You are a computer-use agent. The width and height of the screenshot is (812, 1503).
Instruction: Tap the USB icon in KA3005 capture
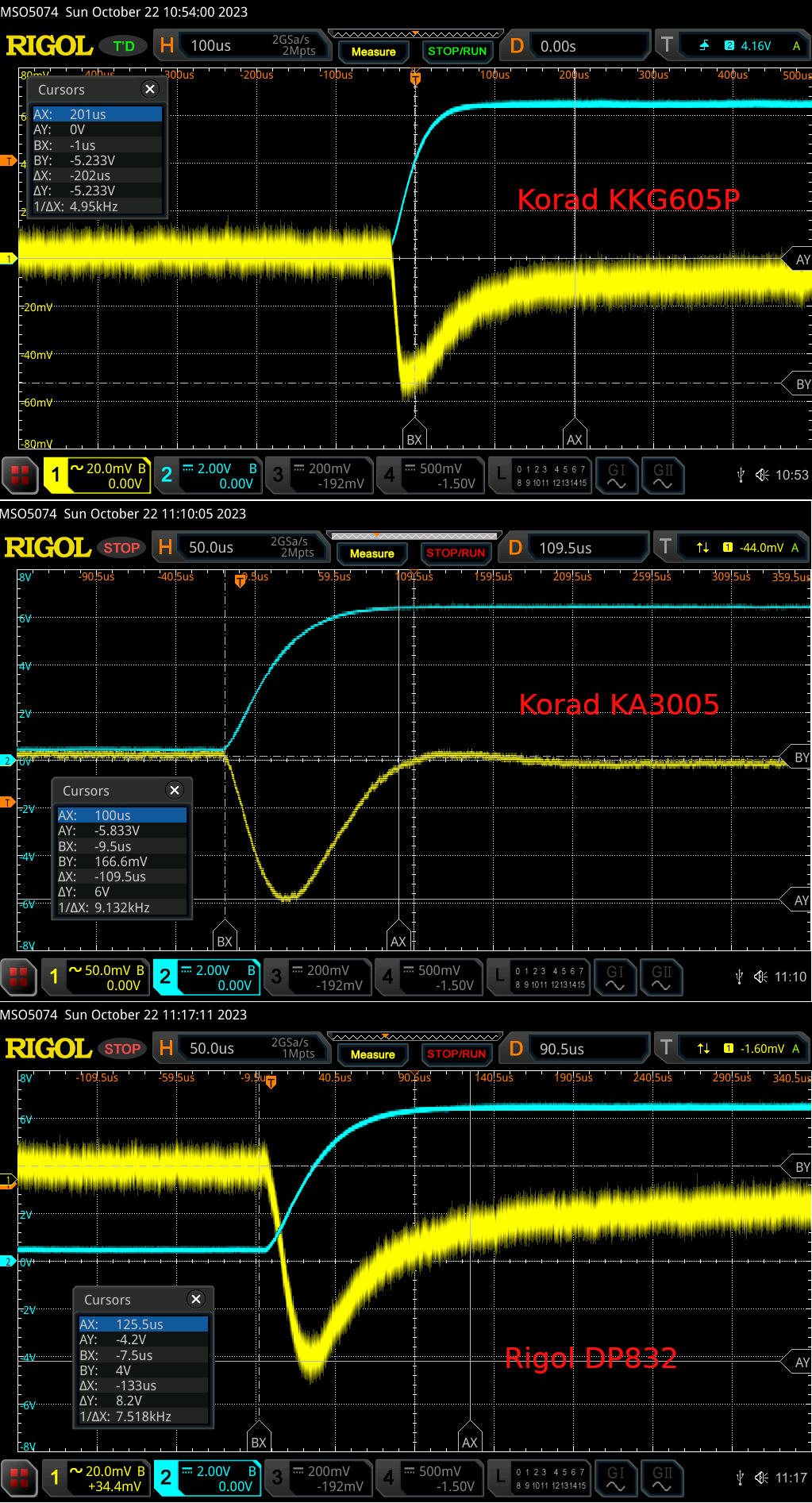[x=739, y=977]
